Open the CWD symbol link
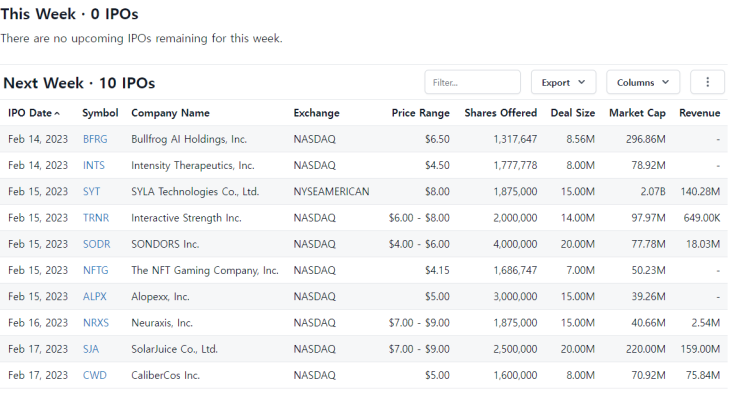The image size is (743, 400). pos(95,375)
